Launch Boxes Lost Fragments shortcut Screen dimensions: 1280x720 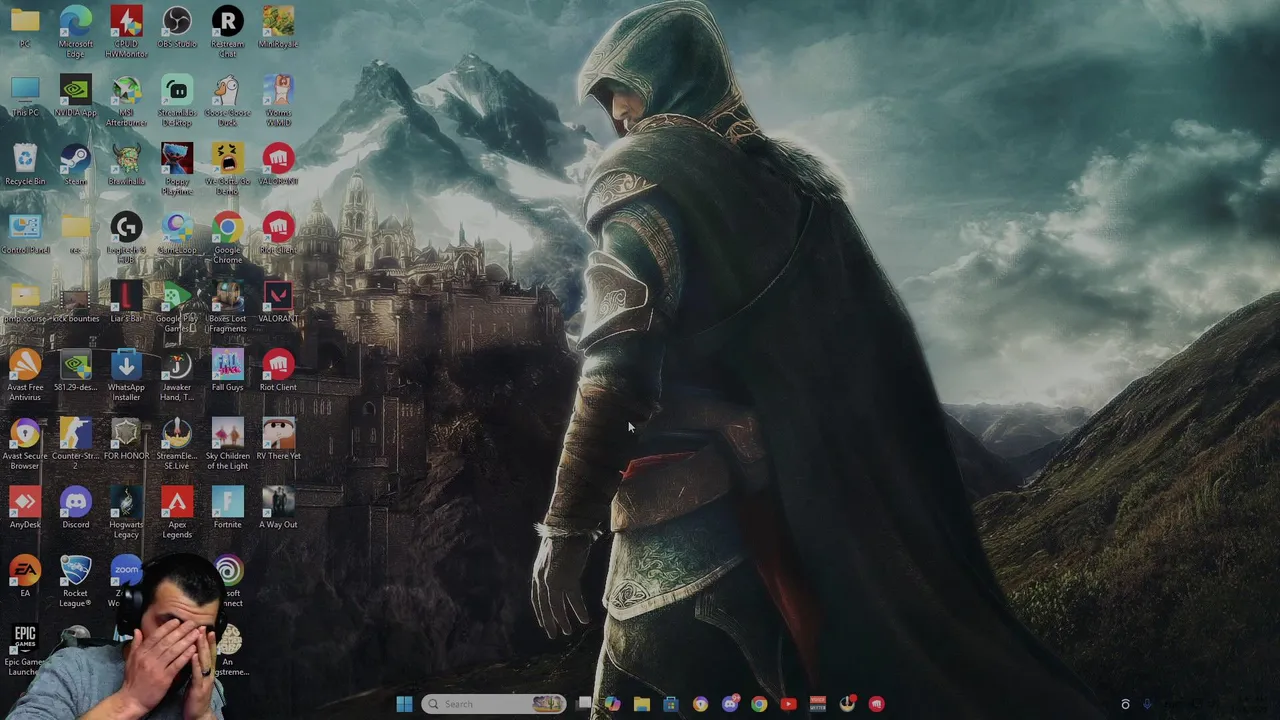[227, 306]
